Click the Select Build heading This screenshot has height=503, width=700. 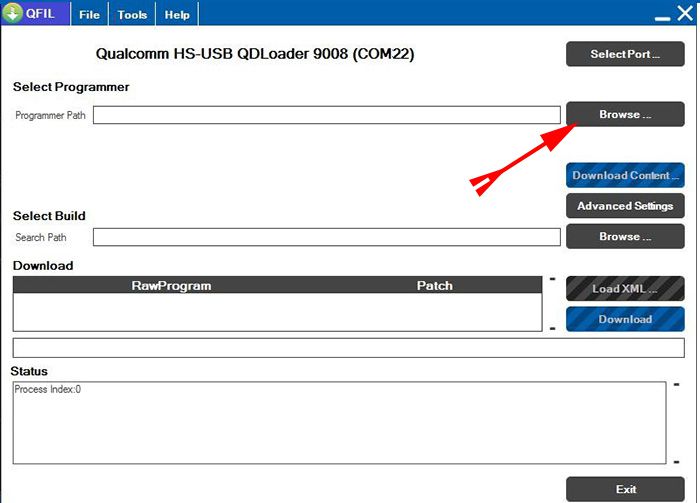49,216
